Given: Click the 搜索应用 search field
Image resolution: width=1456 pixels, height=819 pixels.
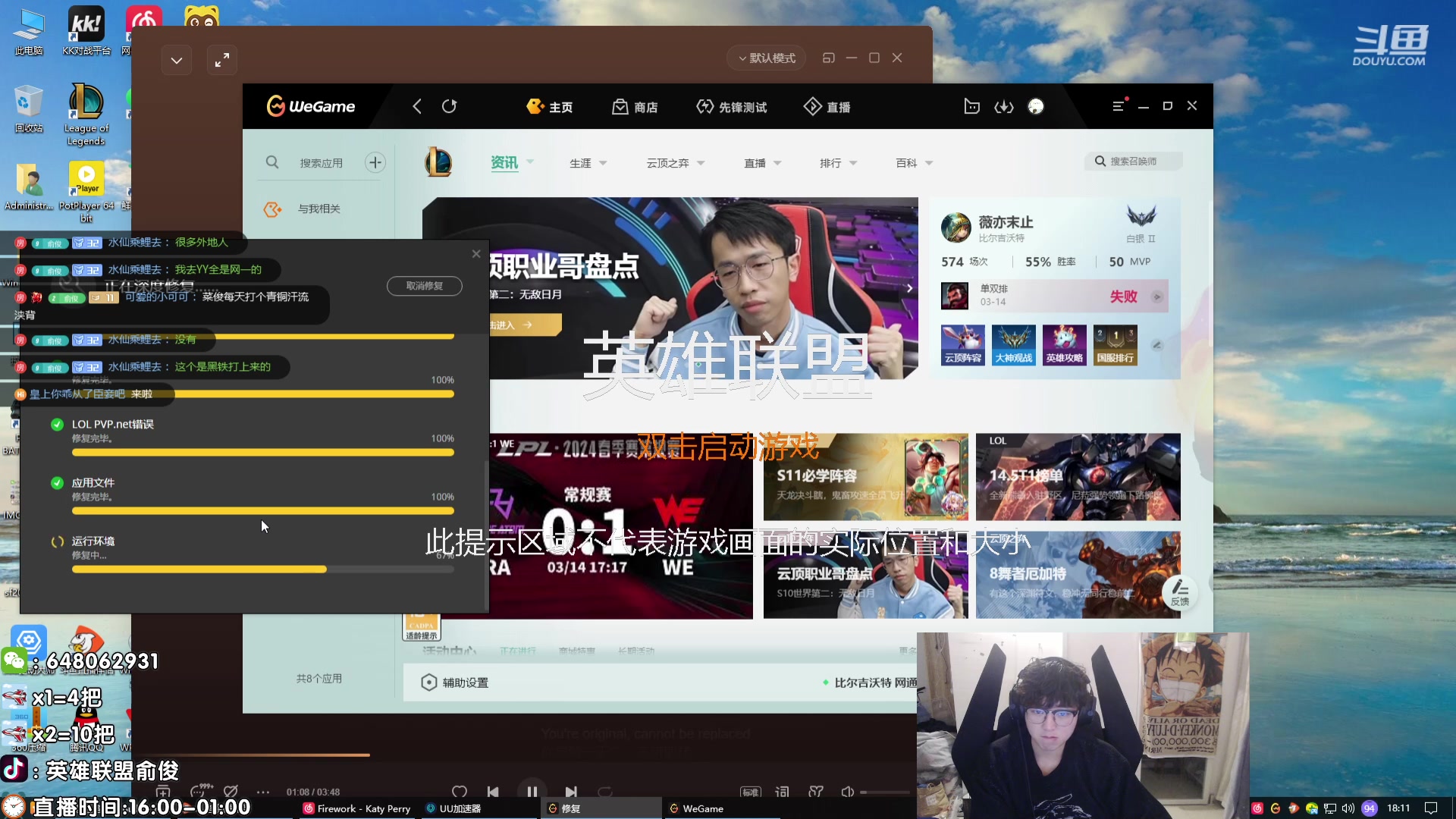Looking at the screenshot, I should [x=322, y=163].
